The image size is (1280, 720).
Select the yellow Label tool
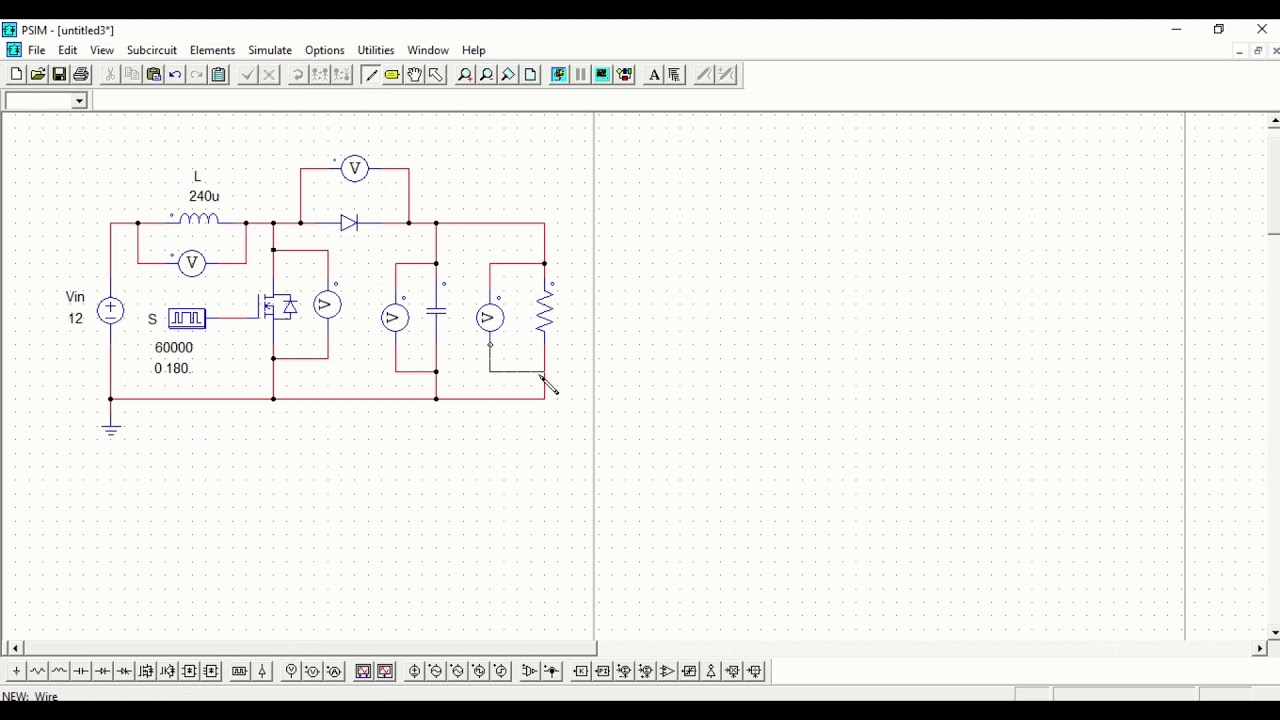393,74
